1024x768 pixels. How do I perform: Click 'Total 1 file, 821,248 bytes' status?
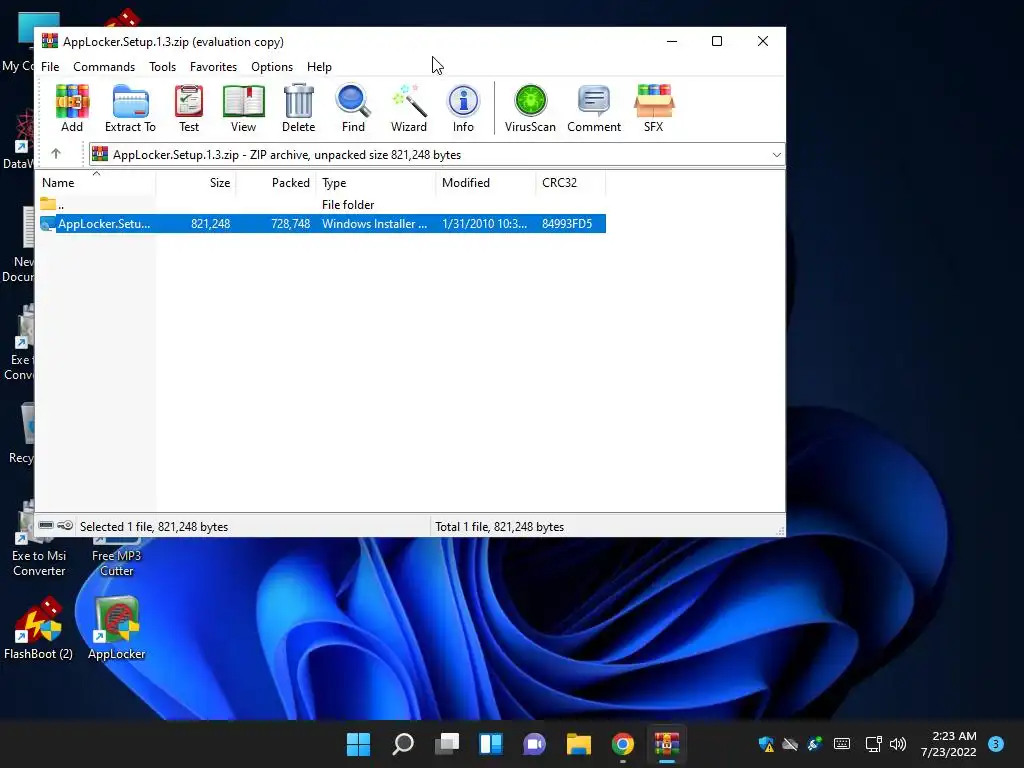(500, 526)
